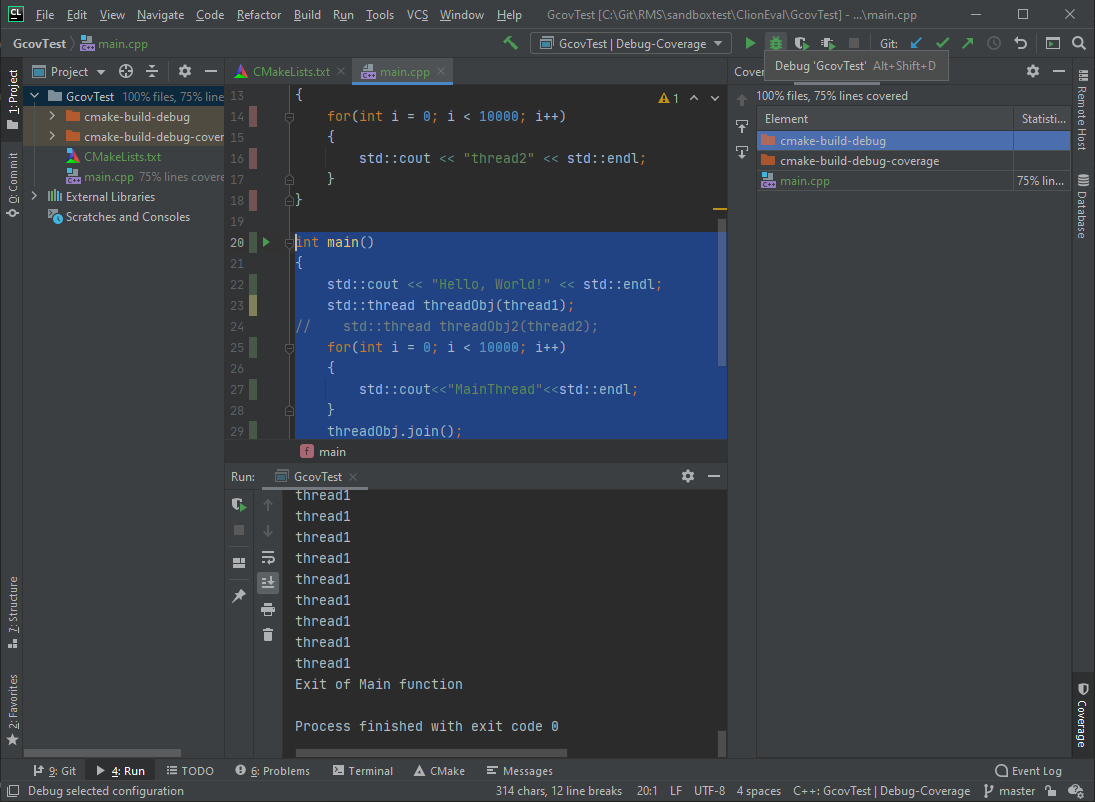The image size is (1095, 802).
Task: Click Git Update Project blue arrow
Action: tap(916, 43)
